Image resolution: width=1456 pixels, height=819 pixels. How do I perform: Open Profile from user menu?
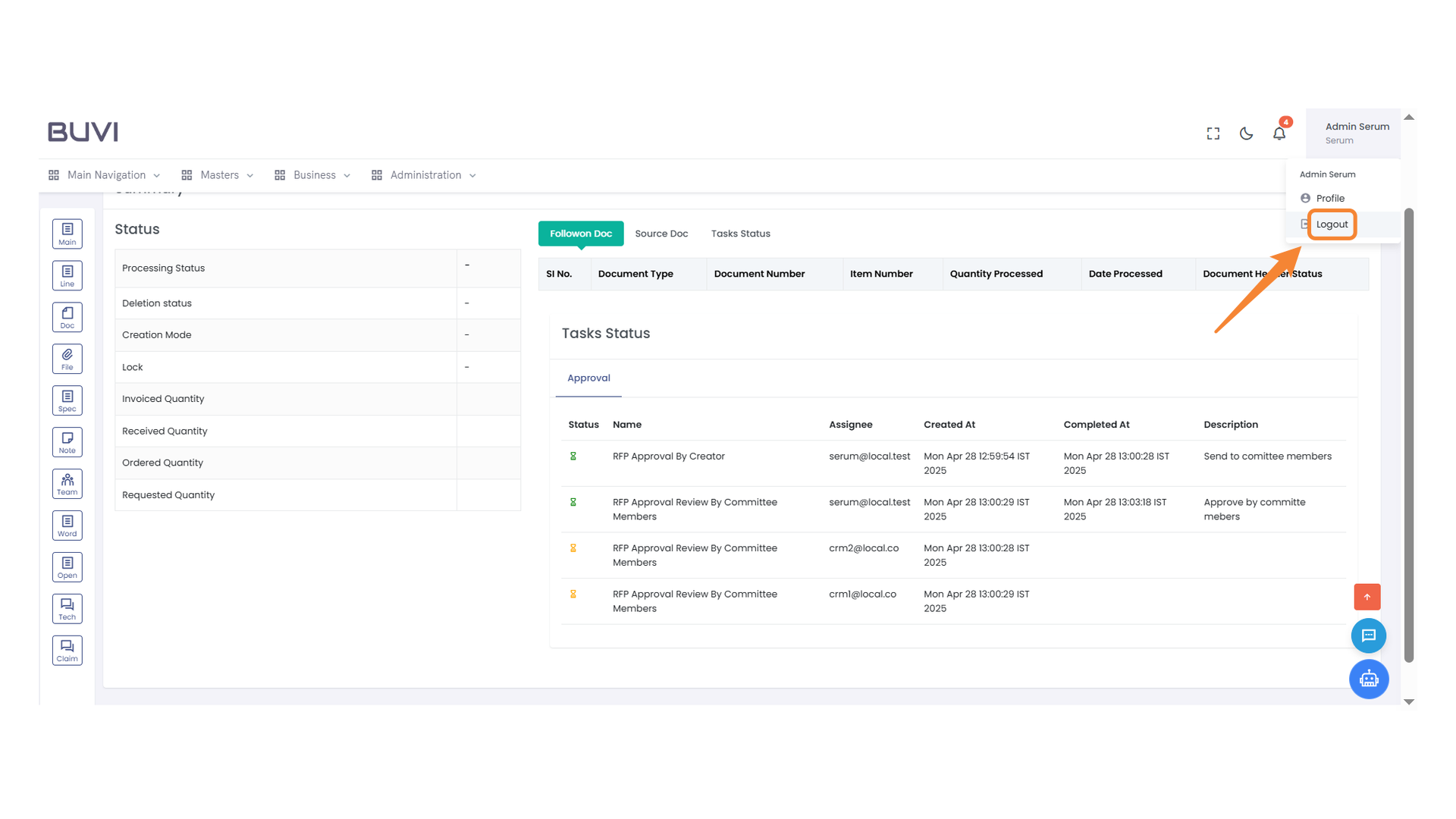(1330, 198)
